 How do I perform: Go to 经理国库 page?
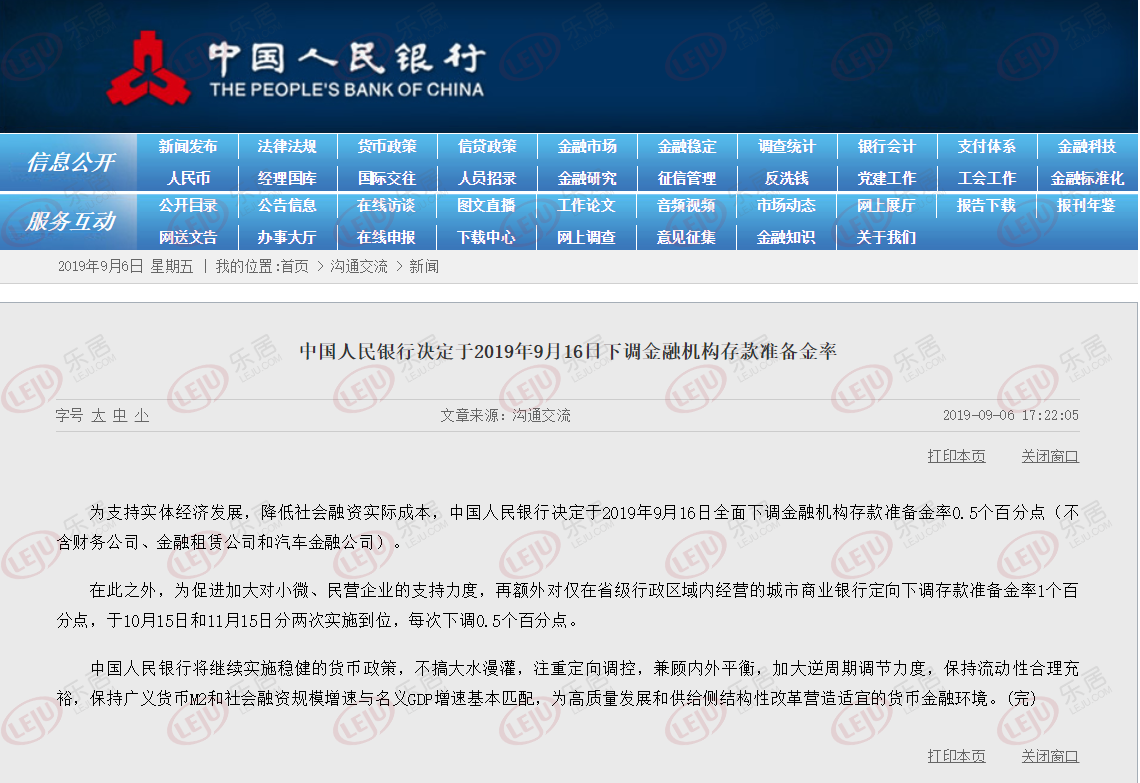287,178
